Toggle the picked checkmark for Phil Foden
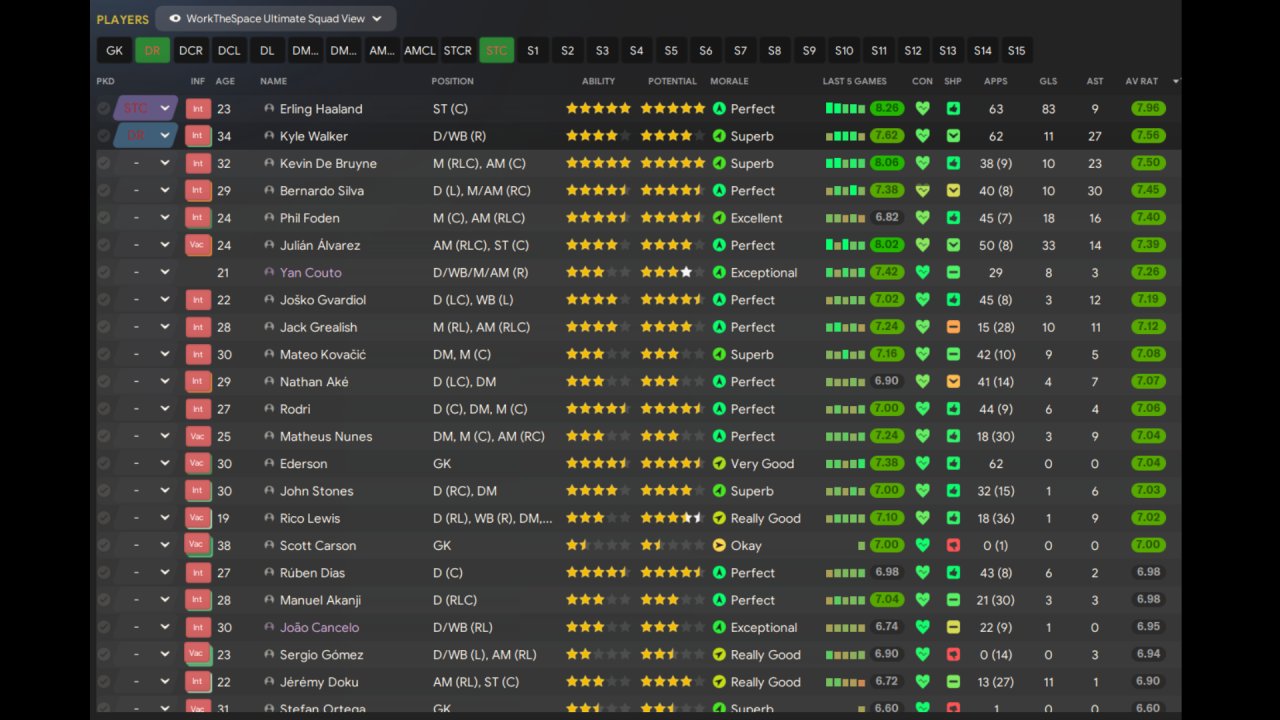This screenshot has height=720, width=1280. click(103, 218)
